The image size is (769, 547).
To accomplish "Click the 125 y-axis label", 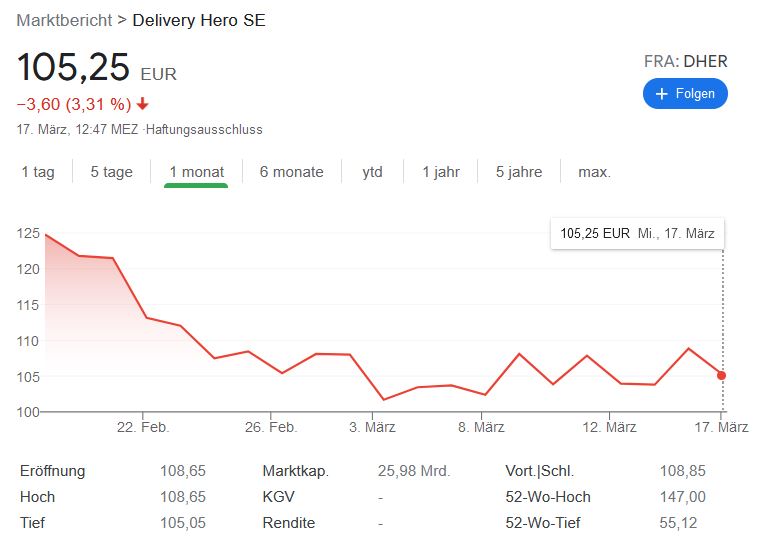I will (28, 233).
